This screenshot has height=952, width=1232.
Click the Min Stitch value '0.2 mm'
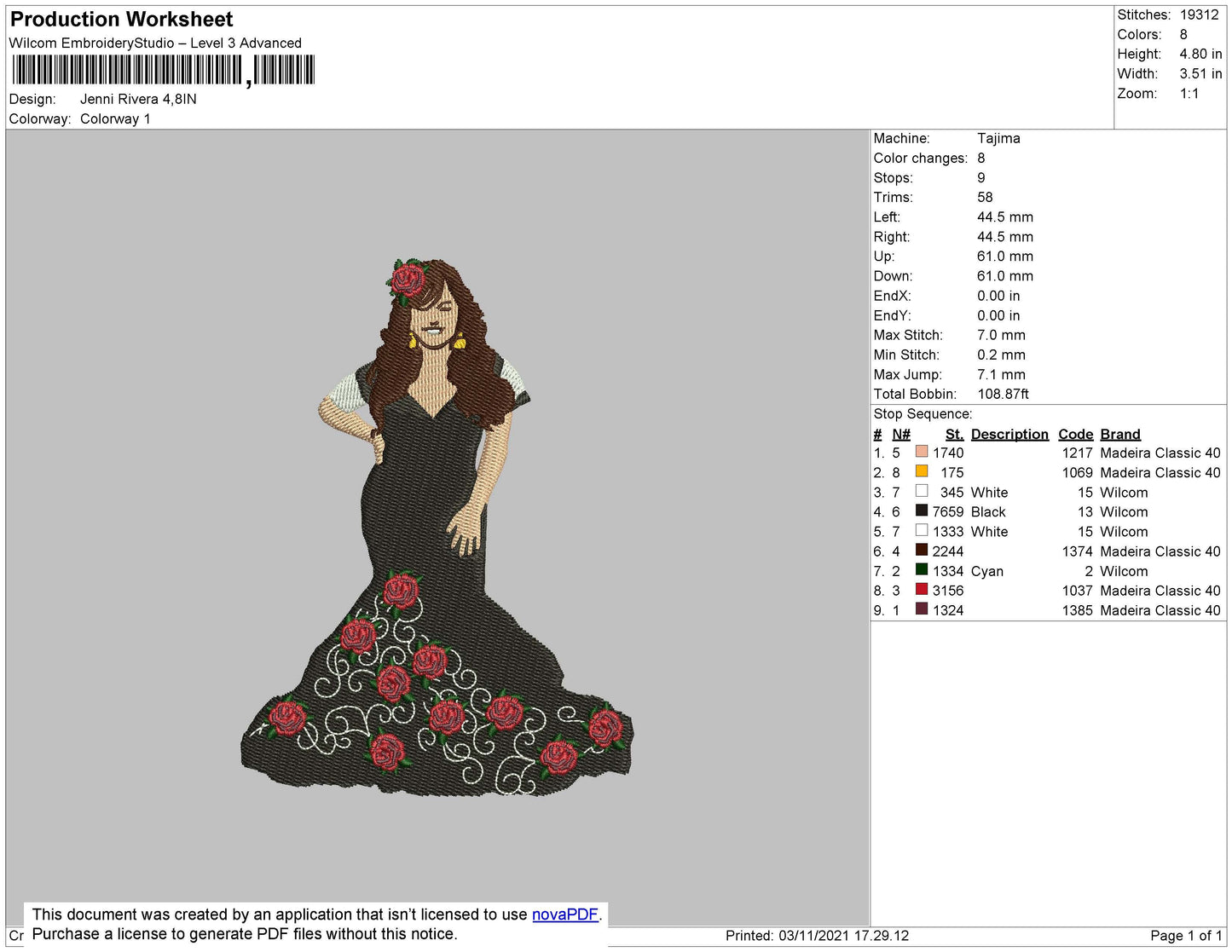(1001, 355)
